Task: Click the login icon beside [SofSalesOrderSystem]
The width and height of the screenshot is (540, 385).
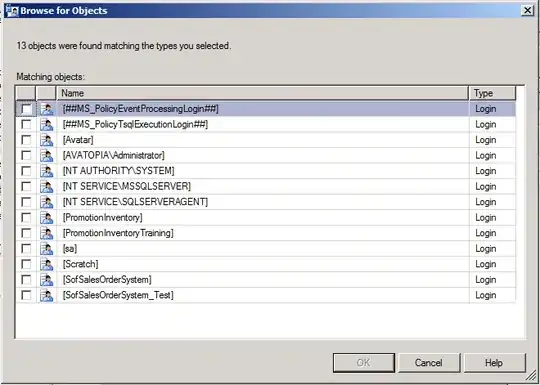Action: tap(46, 280)
